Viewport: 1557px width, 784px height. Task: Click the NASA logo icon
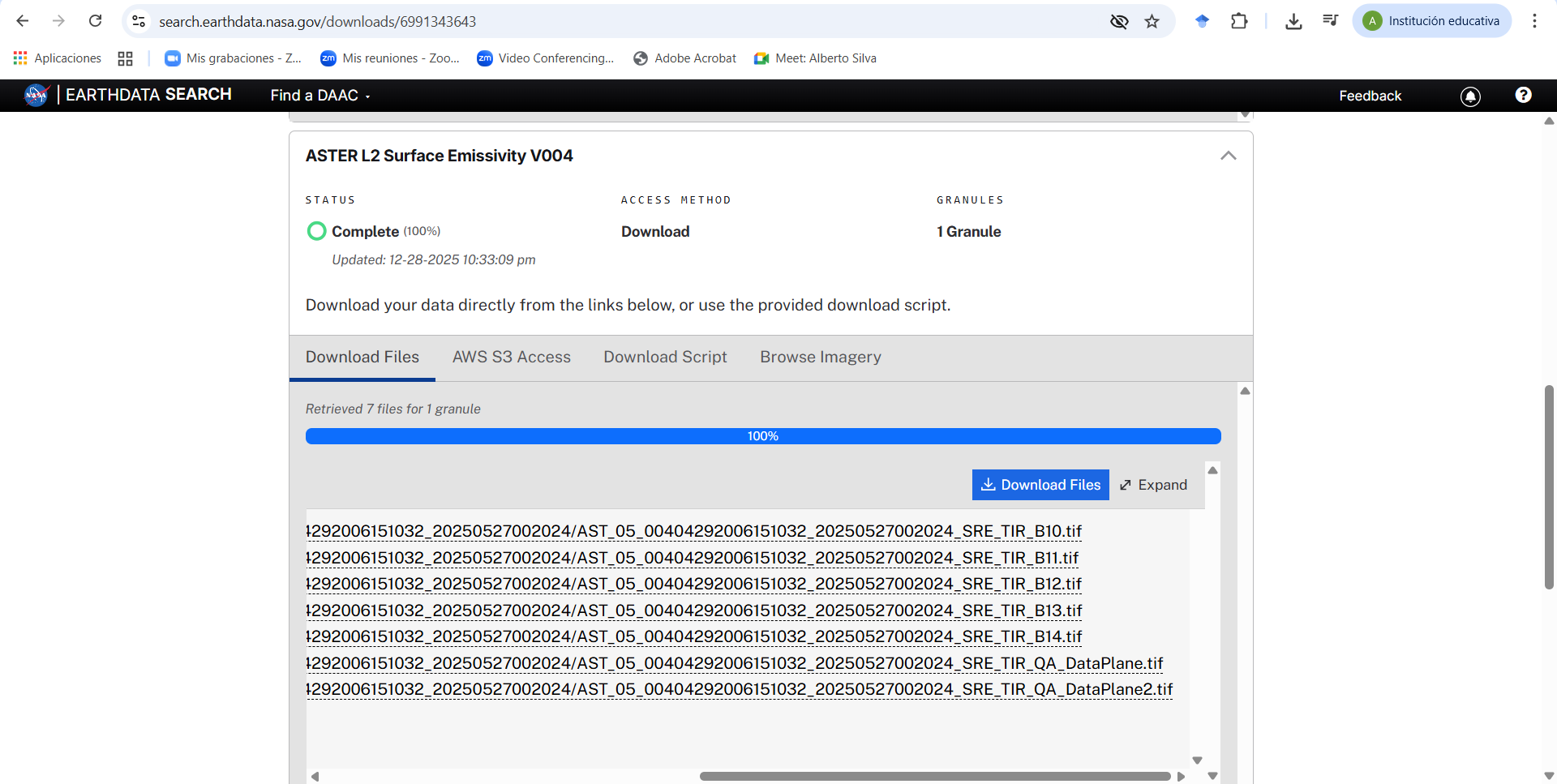(x=36, y=96)
